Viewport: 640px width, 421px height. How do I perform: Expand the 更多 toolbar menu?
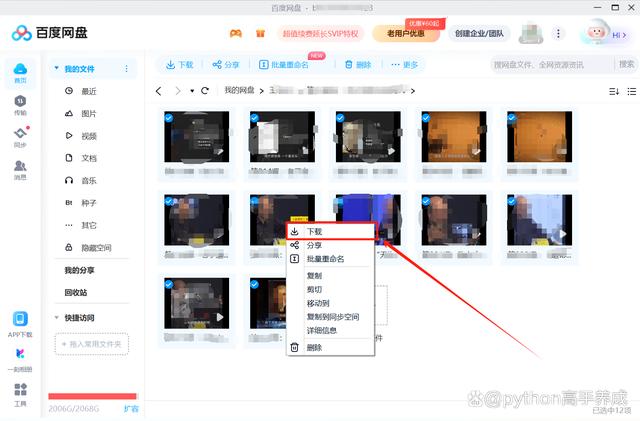point(404,65)
